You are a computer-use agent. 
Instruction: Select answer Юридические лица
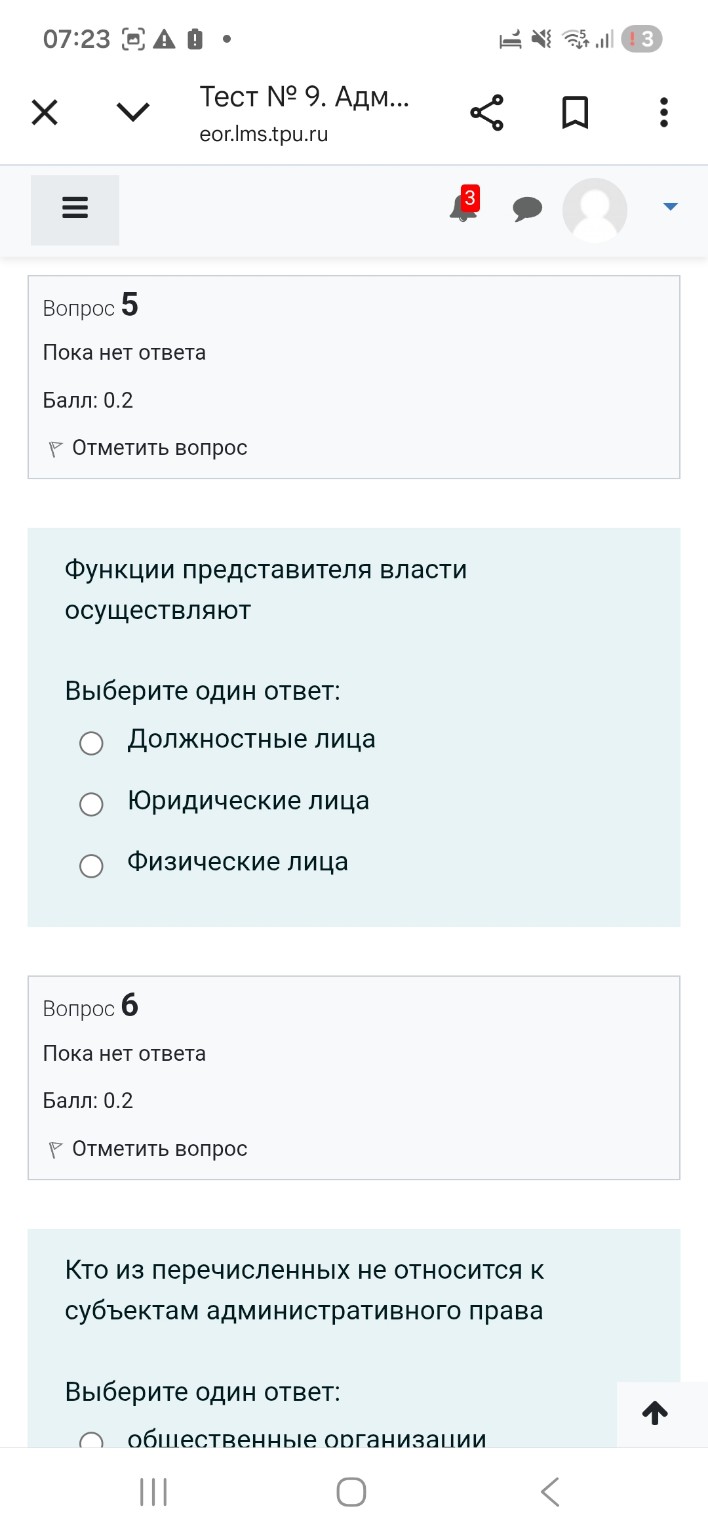pos(91,804)
